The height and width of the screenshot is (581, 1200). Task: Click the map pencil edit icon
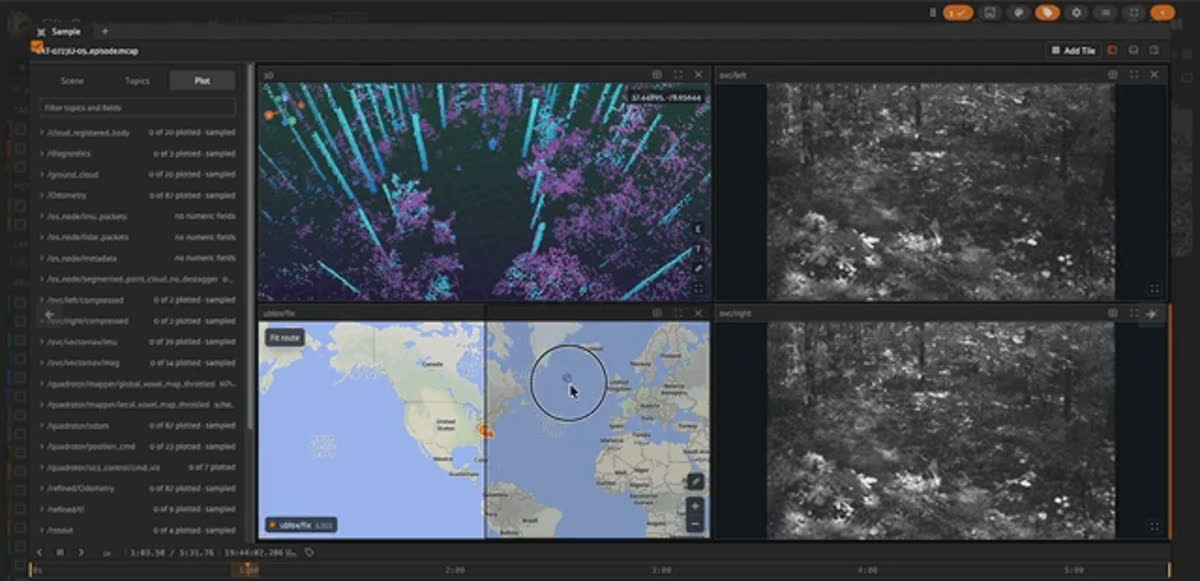pyautogui.click(x=695, y=482)
